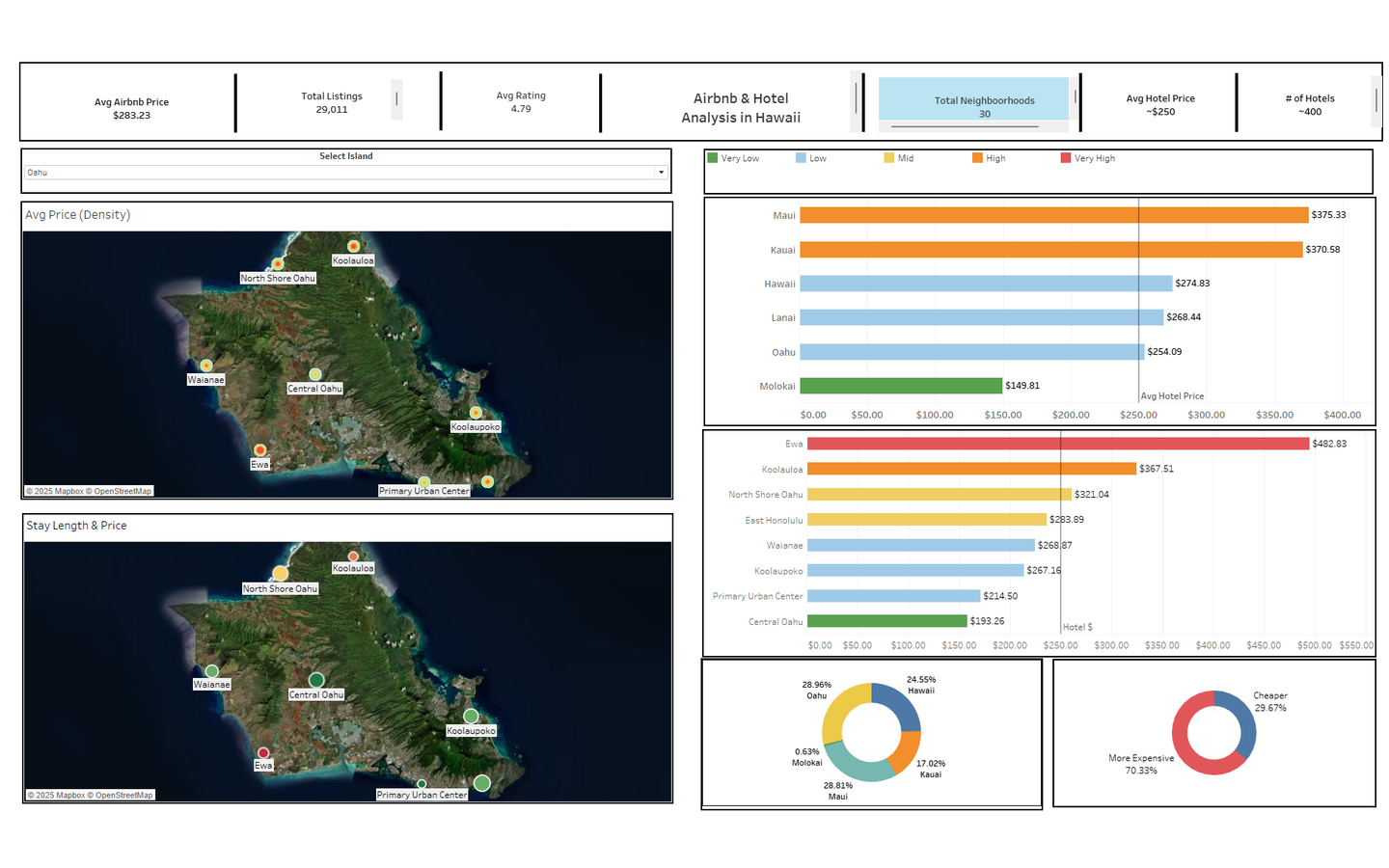Click the # of Hotels ~400 tile

tap(1310, 105)
